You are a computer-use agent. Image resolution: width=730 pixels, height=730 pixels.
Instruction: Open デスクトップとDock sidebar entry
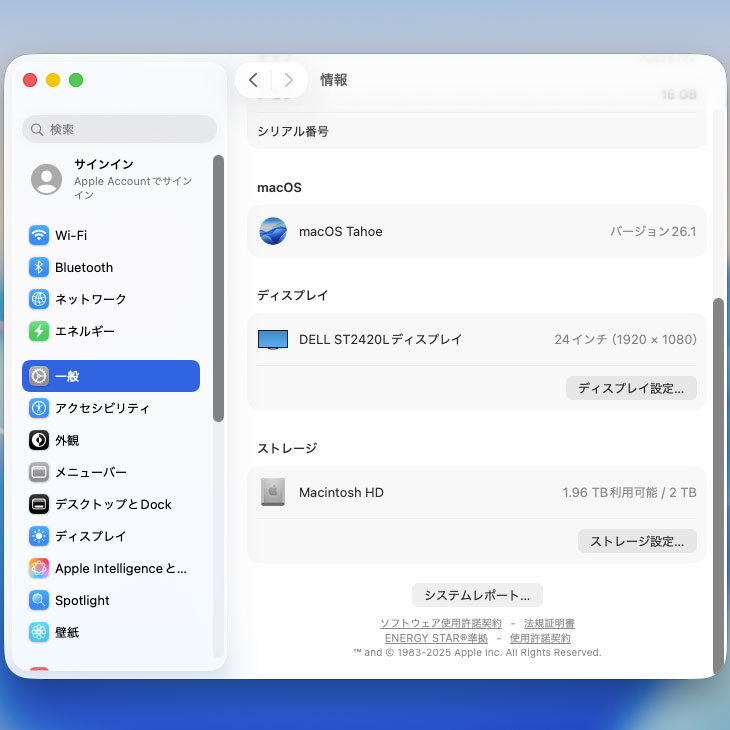tap(113, 504)
